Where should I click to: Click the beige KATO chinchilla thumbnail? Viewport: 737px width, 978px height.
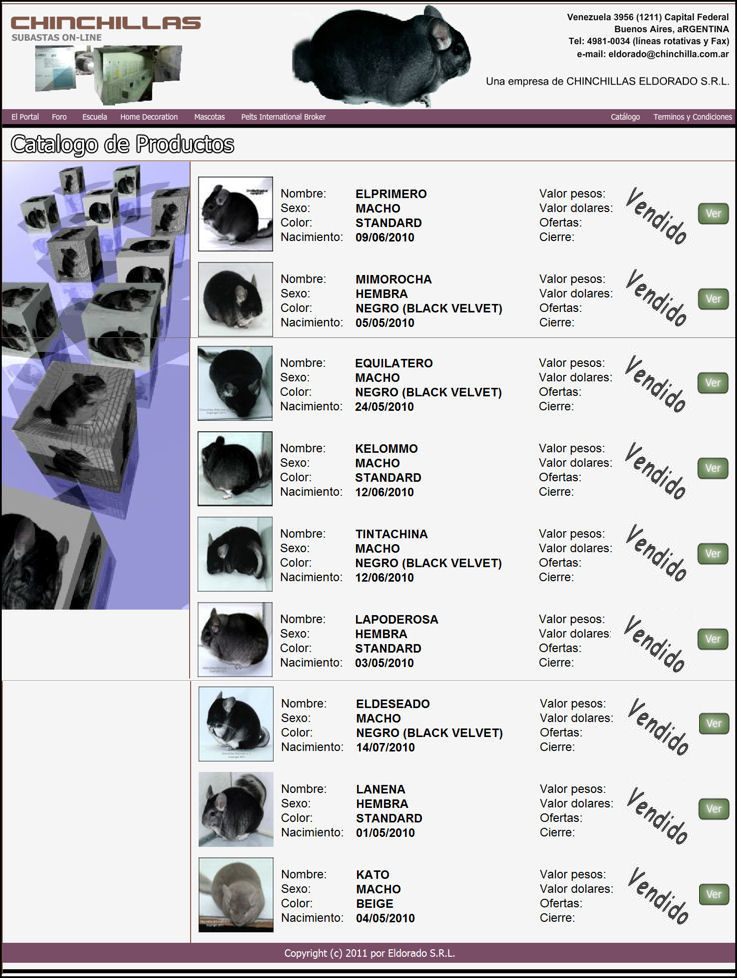[235, 894]
